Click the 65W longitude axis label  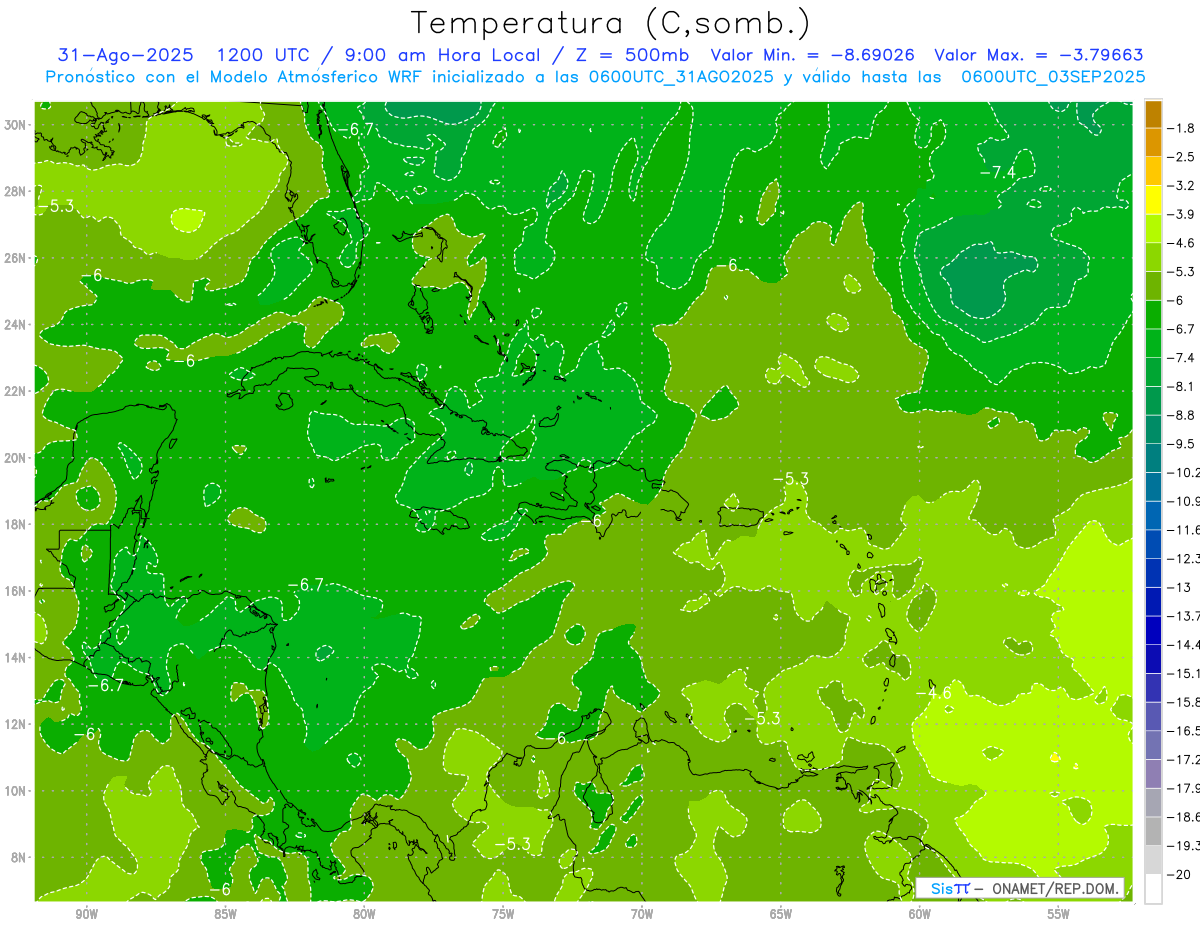781,913
